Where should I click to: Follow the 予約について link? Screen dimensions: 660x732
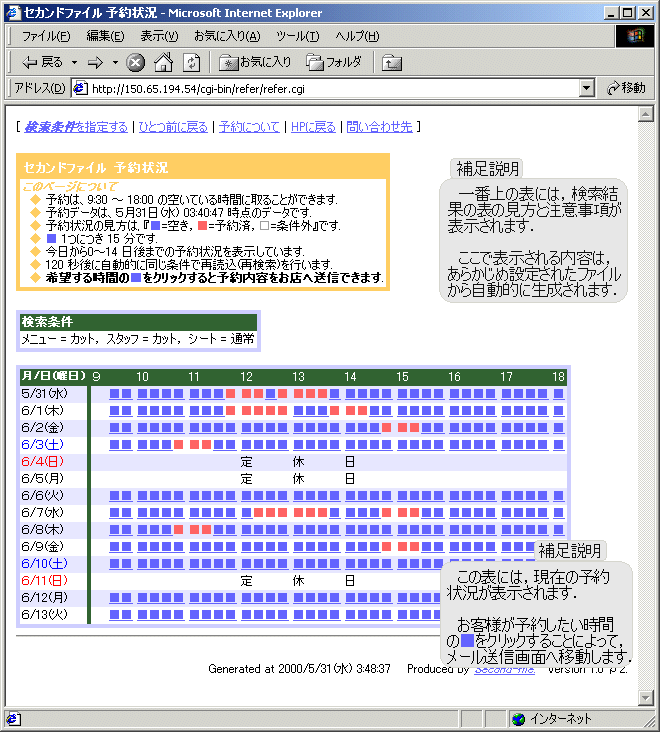coord(249,127)
